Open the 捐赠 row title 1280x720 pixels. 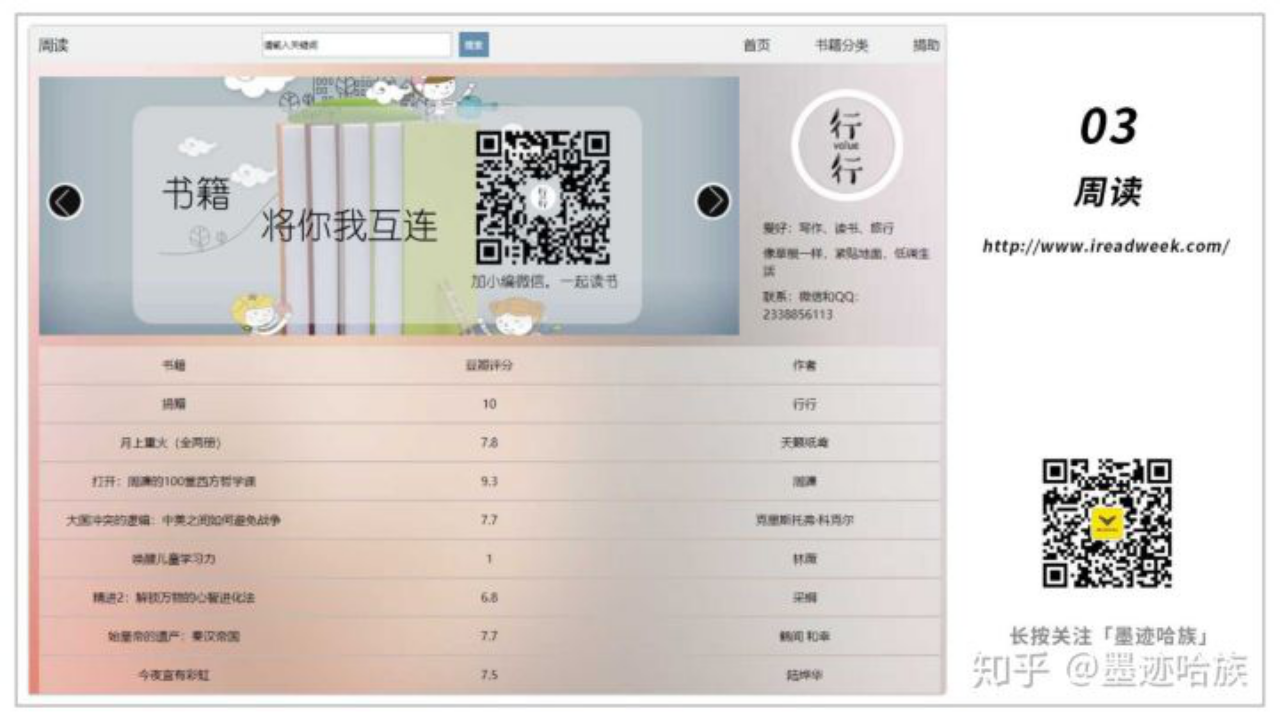point(173,404)
